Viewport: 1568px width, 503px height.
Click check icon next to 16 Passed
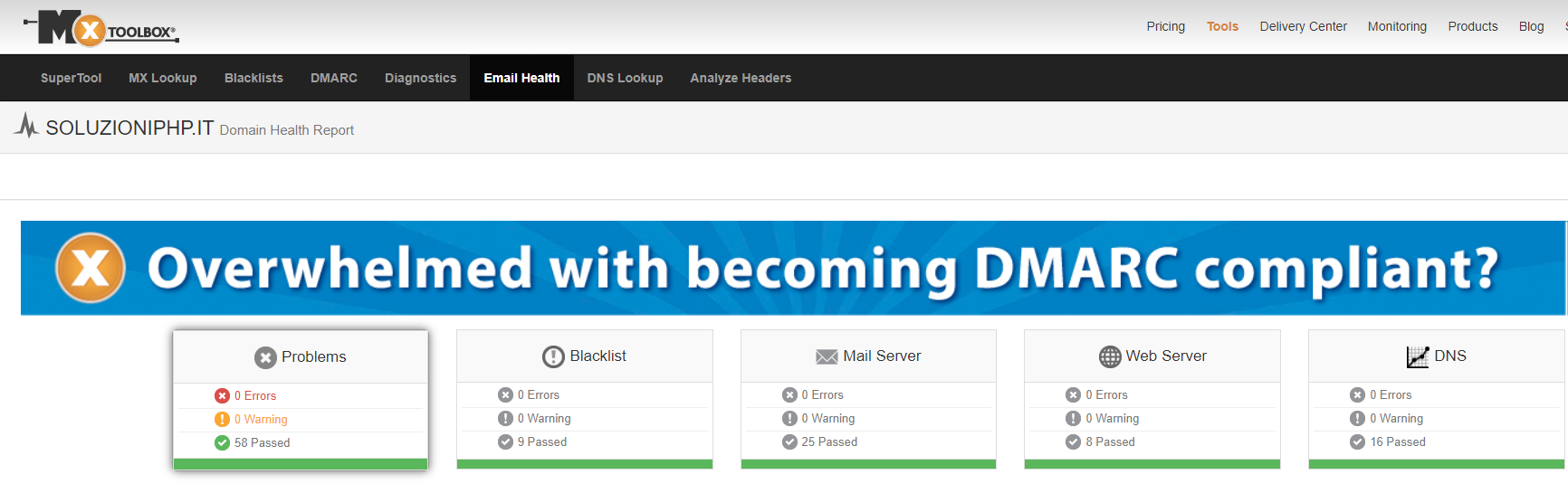(x=1357, y=441)
